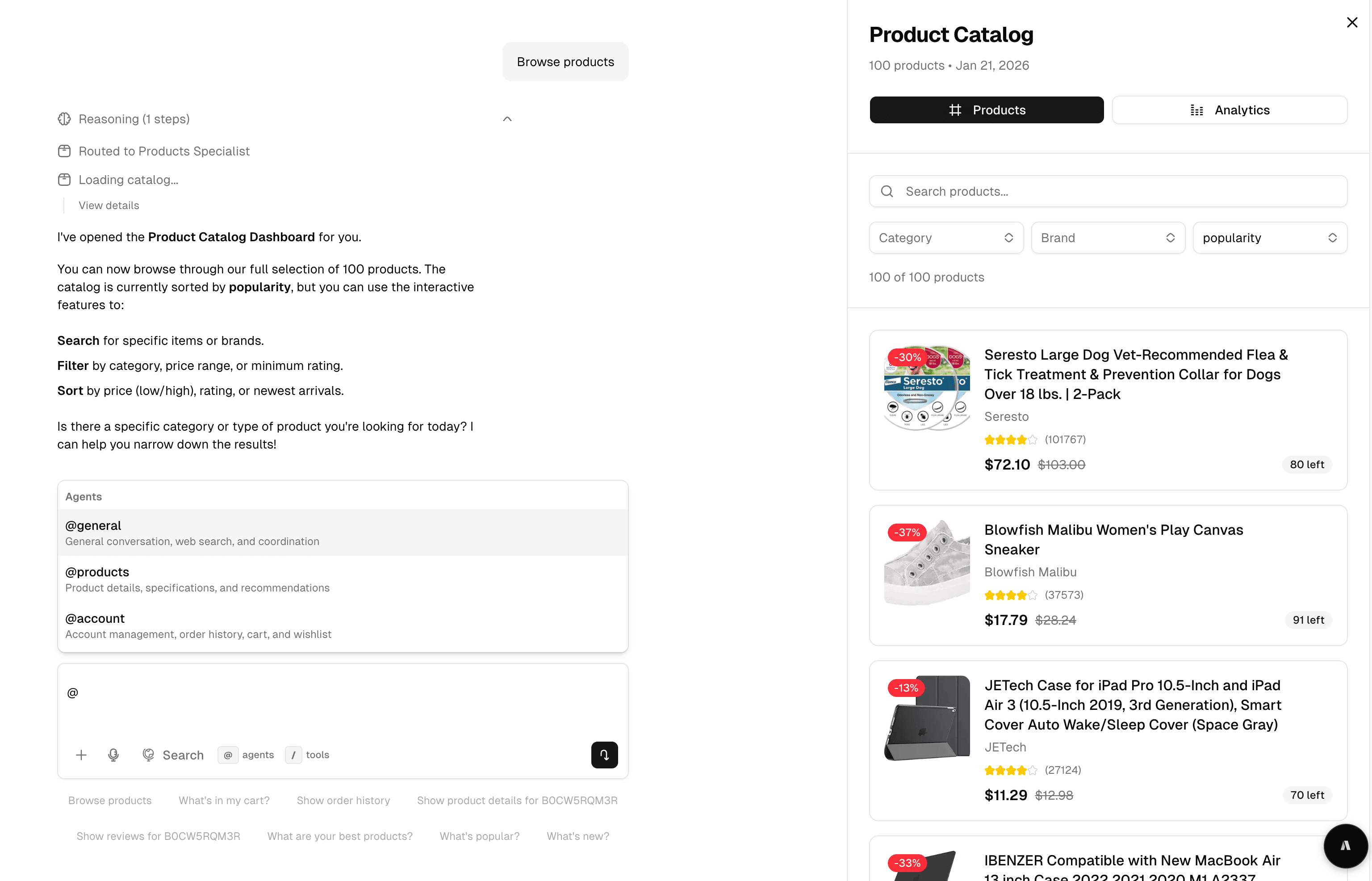Click the globe Search icon near the input
Image resolution: width=1372 pixels, height=881 pixels.
tap(148, 755)
